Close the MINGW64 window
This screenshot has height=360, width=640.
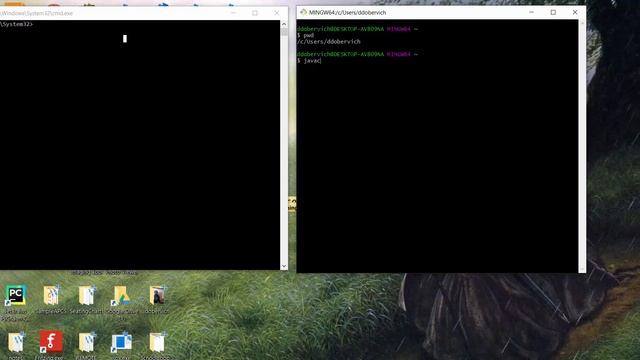pos(575,12)
